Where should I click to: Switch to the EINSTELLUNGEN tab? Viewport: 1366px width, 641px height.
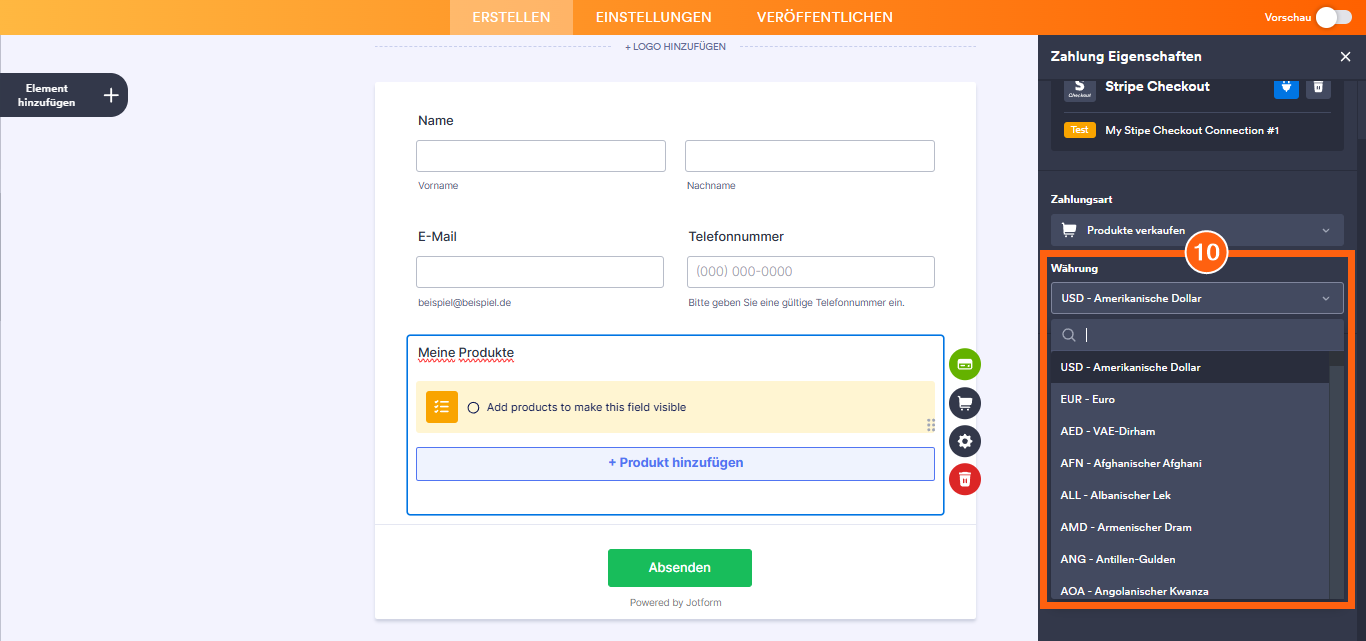(x=653, y=17)
